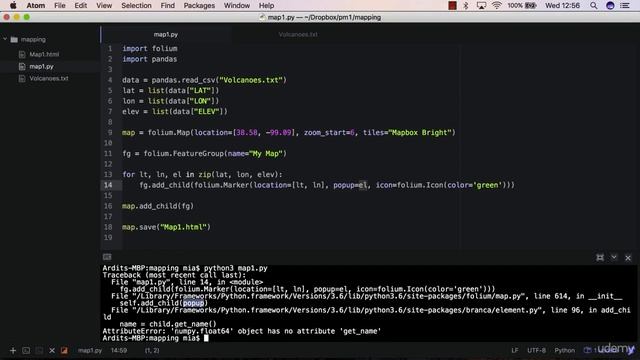Click line number 14 in the gutter
This screenshot has width=640, height=360.
point(108,185)
